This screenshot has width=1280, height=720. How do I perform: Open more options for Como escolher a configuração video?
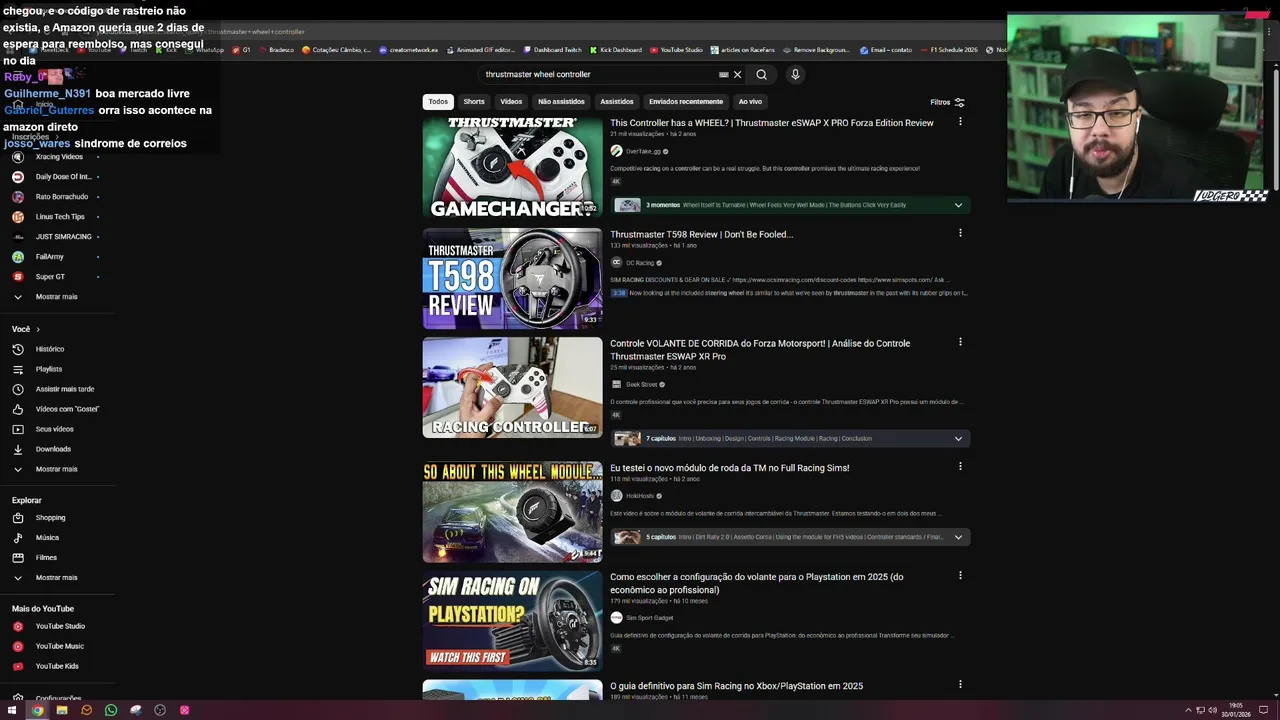coord(960,575)
